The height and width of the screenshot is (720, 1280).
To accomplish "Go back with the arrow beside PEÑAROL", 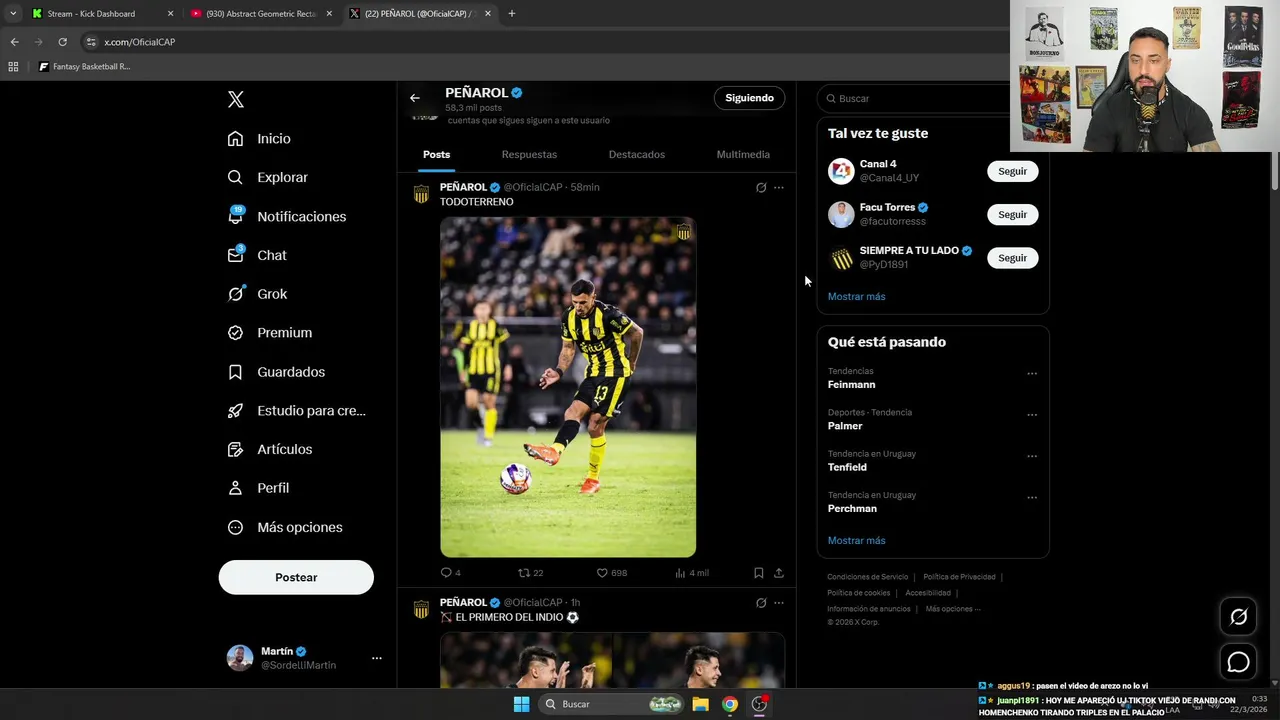I will click(415, 98).
